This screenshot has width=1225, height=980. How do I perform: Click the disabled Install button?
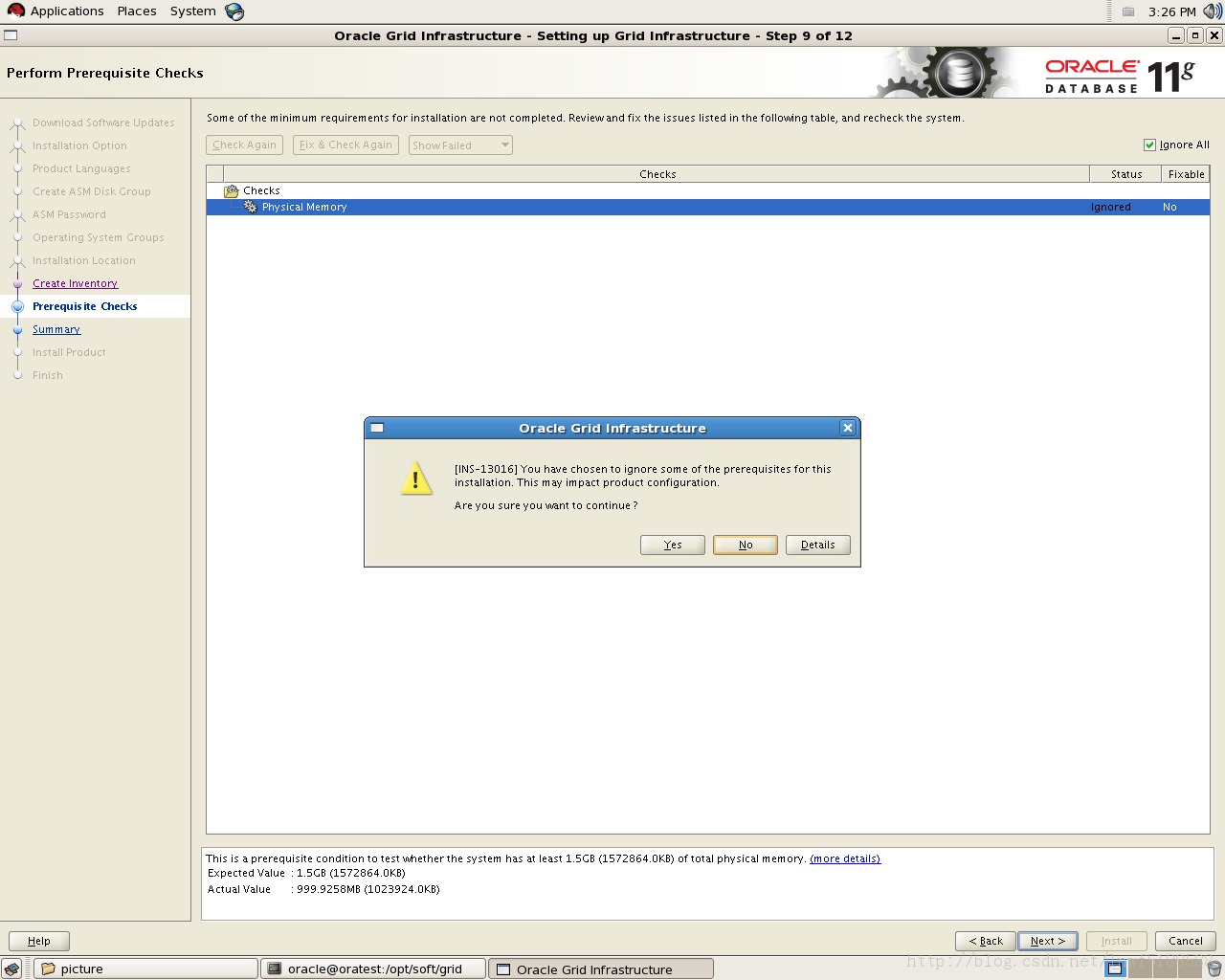1117,941
